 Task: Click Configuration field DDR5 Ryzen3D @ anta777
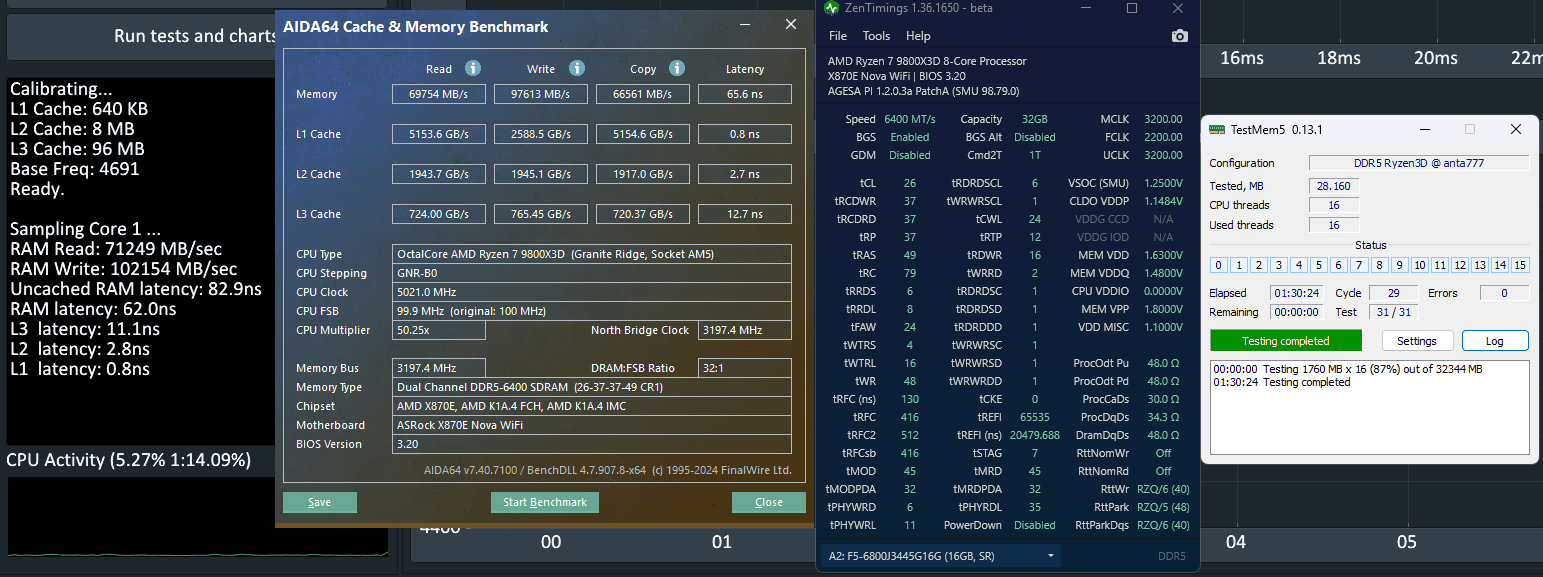coord(1419,163)
